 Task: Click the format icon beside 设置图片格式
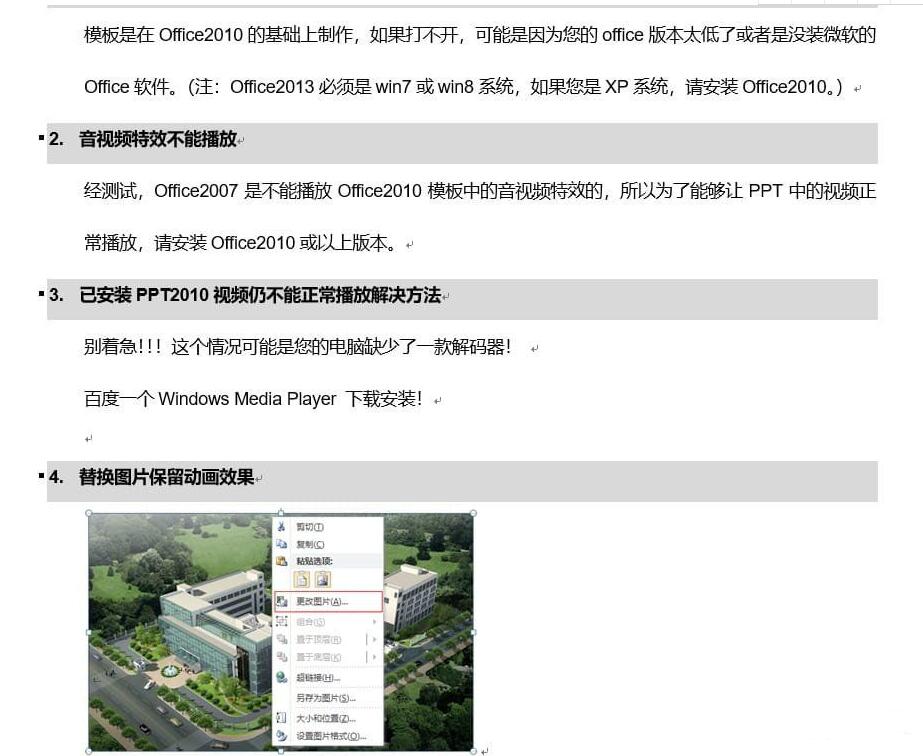pyautogui.click(x=280, y=735)
